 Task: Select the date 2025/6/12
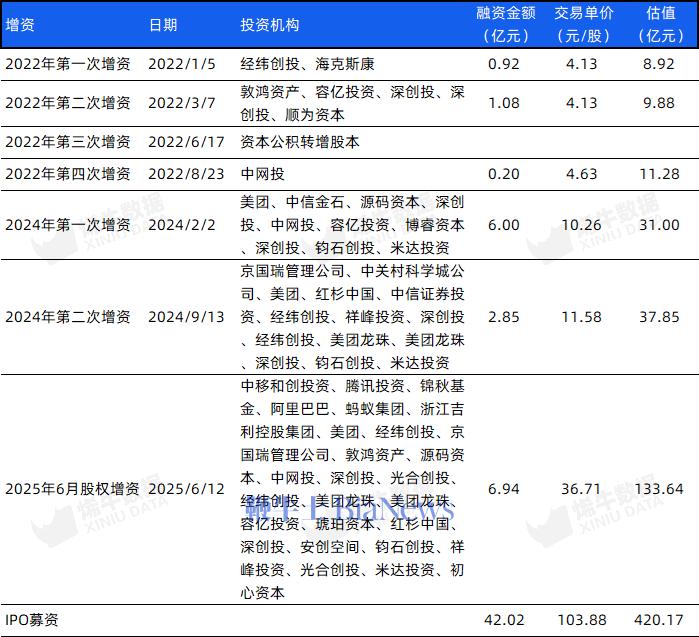186,489
